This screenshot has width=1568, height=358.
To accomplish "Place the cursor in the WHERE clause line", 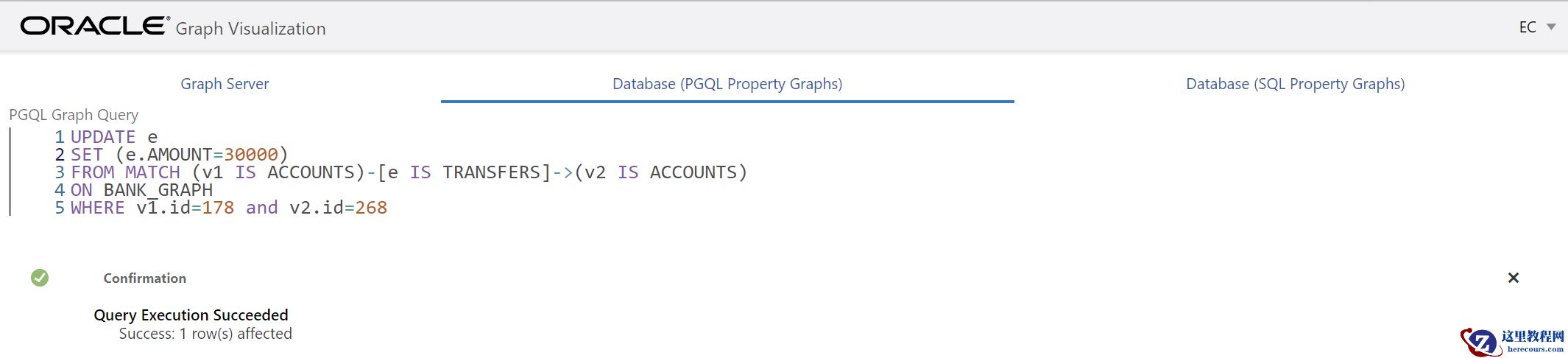I will (x=228, y=208).
